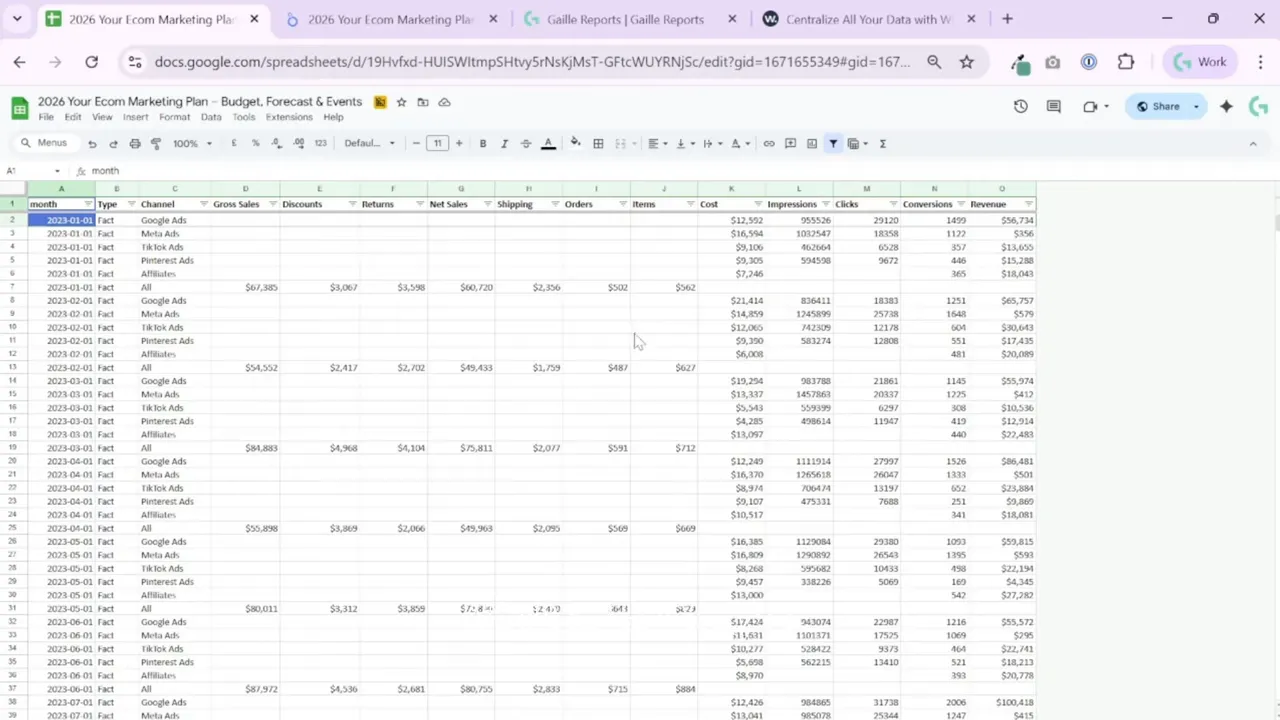This screenshot has height=720, width=1280.
Task: Open the zoom level dropdown
Action: pos(190,143)
